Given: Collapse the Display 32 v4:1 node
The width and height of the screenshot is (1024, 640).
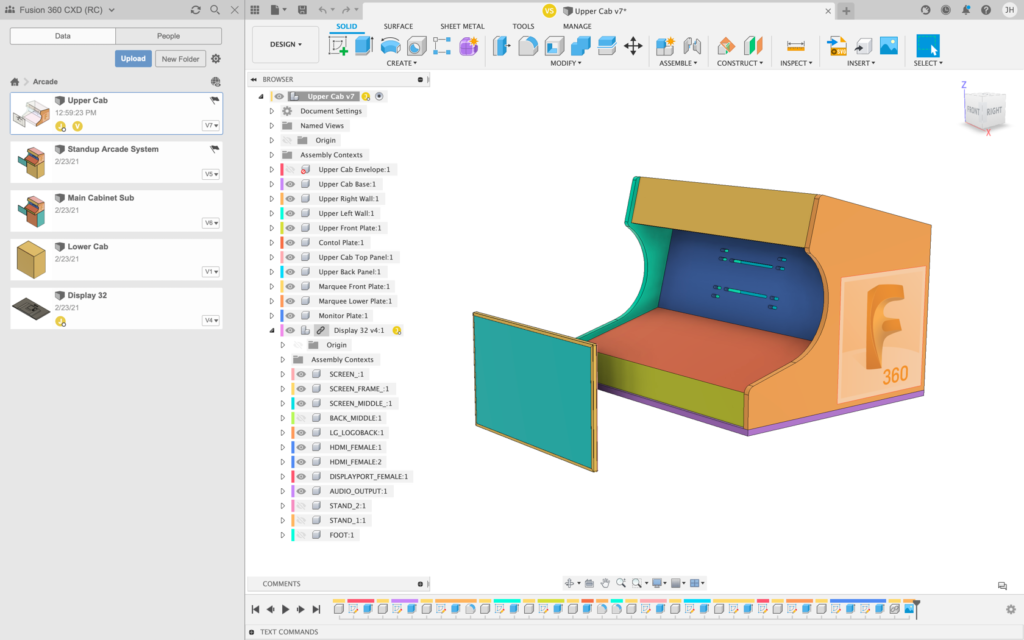Looking at the screenshot, I should coord(271,330).
